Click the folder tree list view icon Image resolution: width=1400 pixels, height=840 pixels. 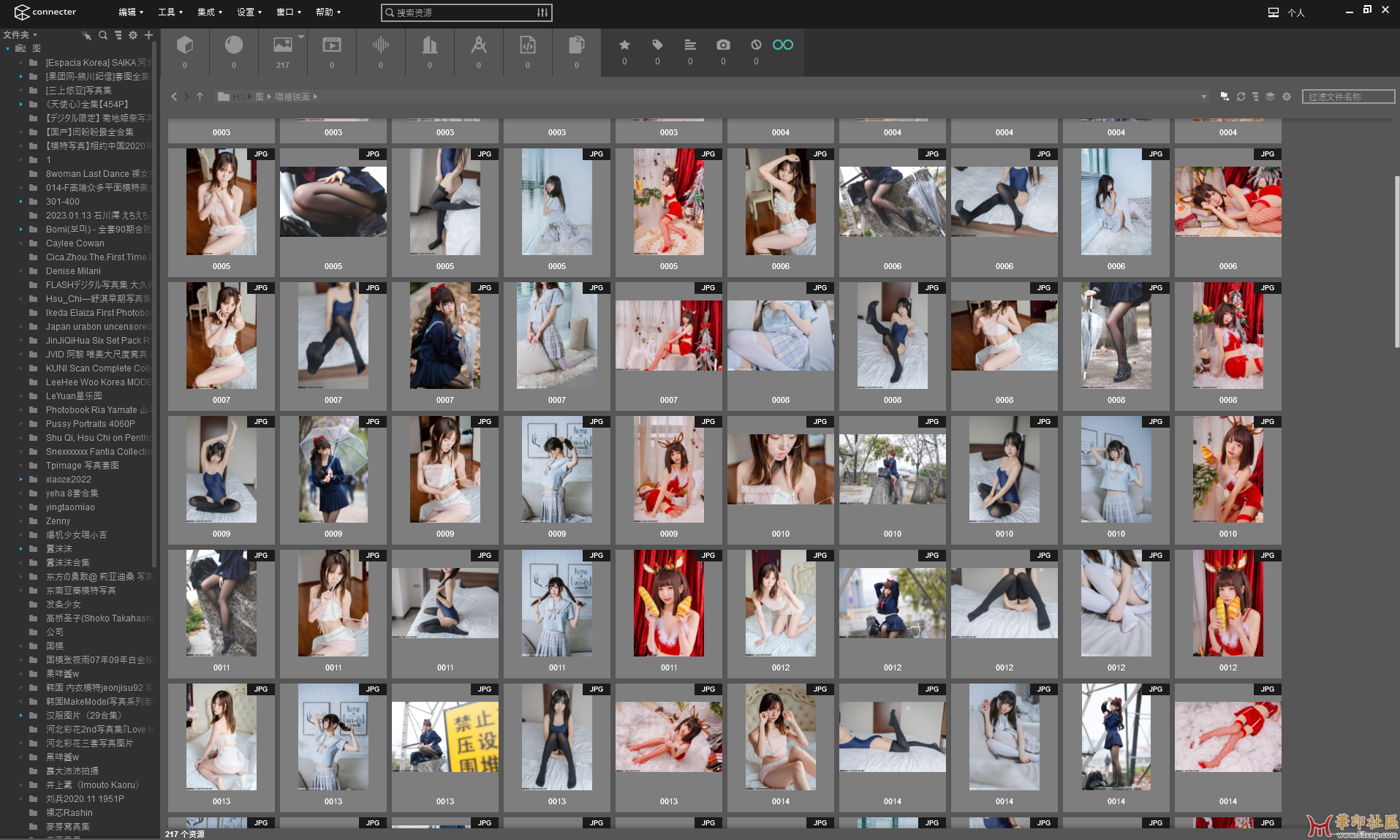(x=118, y=35)
